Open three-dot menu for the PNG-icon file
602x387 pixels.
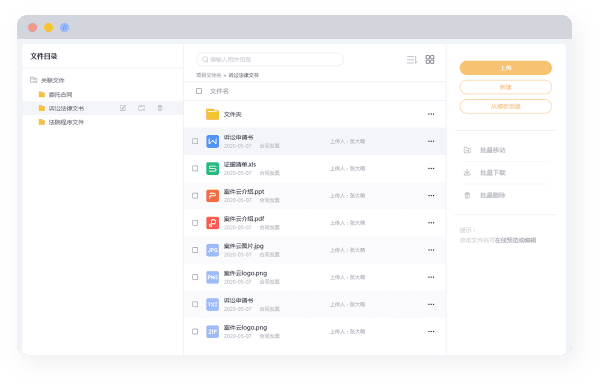tap(431, 277)
